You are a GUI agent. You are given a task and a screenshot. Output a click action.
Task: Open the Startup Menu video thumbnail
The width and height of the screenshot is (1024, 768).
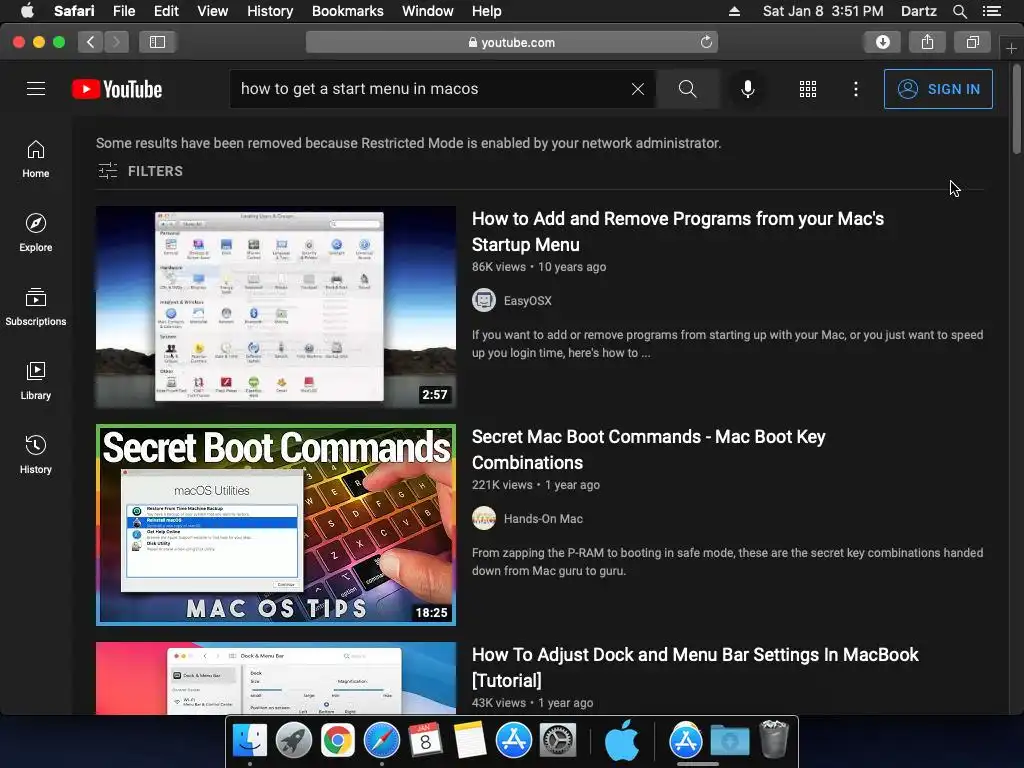click(276, 307)
